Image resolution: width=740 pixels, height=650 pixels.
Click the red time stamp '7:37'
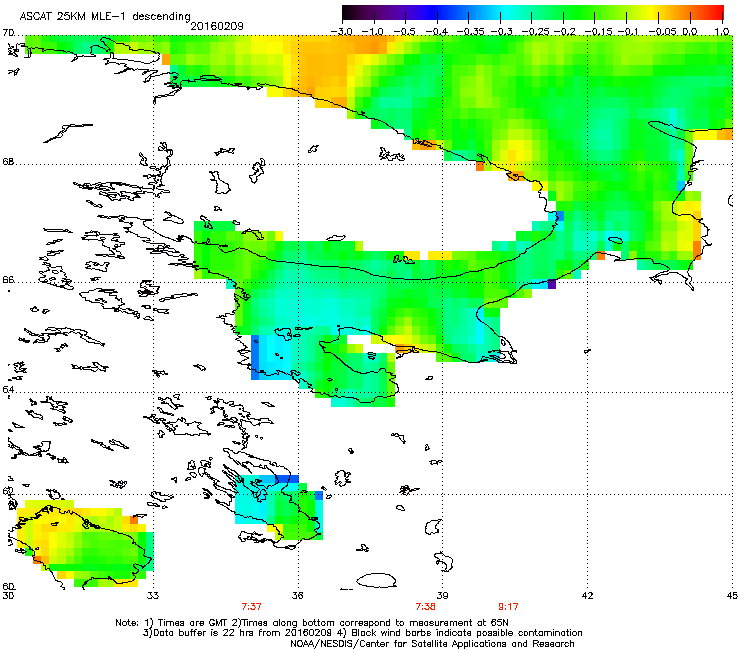click(x=252, y=606)
